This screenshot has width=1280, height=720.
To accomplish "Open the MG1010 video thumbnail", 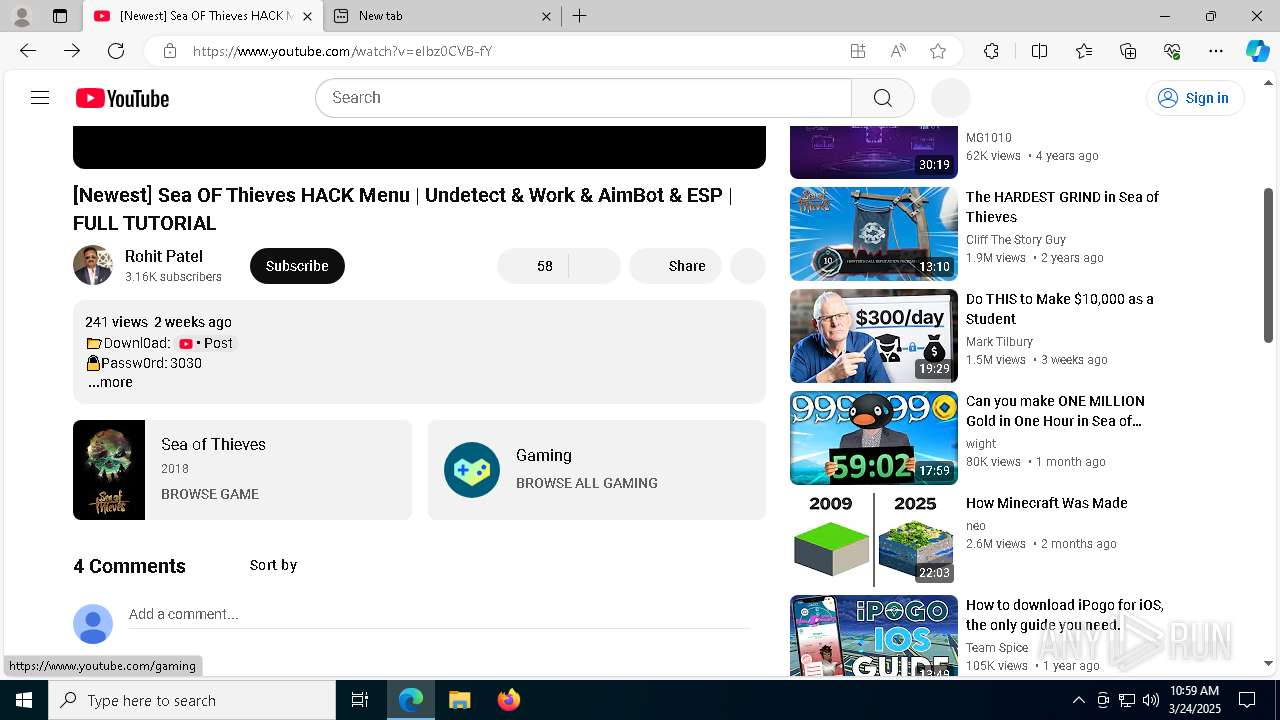I will coord(874,153).
